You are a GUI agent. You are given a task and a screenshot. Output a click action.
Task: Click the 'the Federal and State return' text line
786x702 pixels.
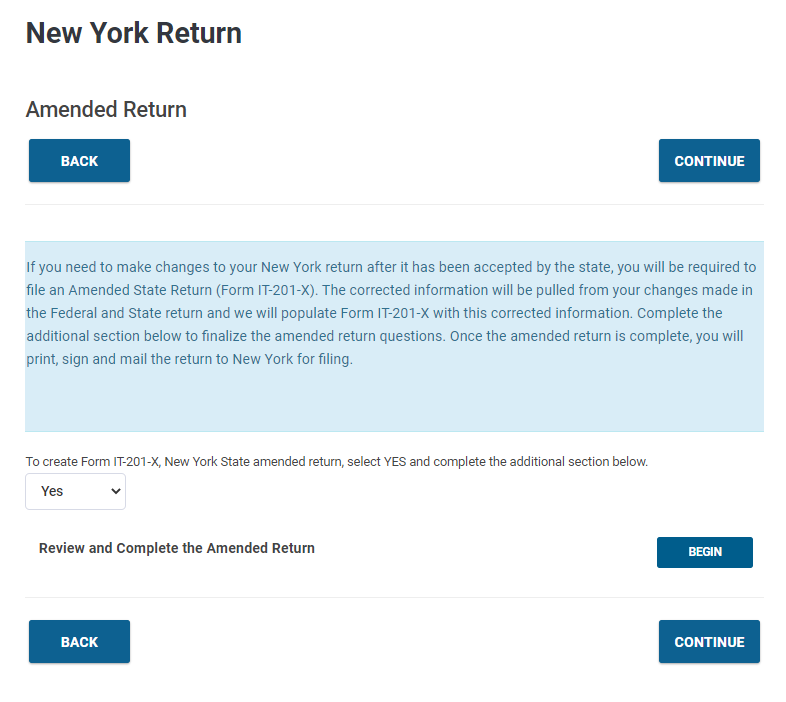374,313
